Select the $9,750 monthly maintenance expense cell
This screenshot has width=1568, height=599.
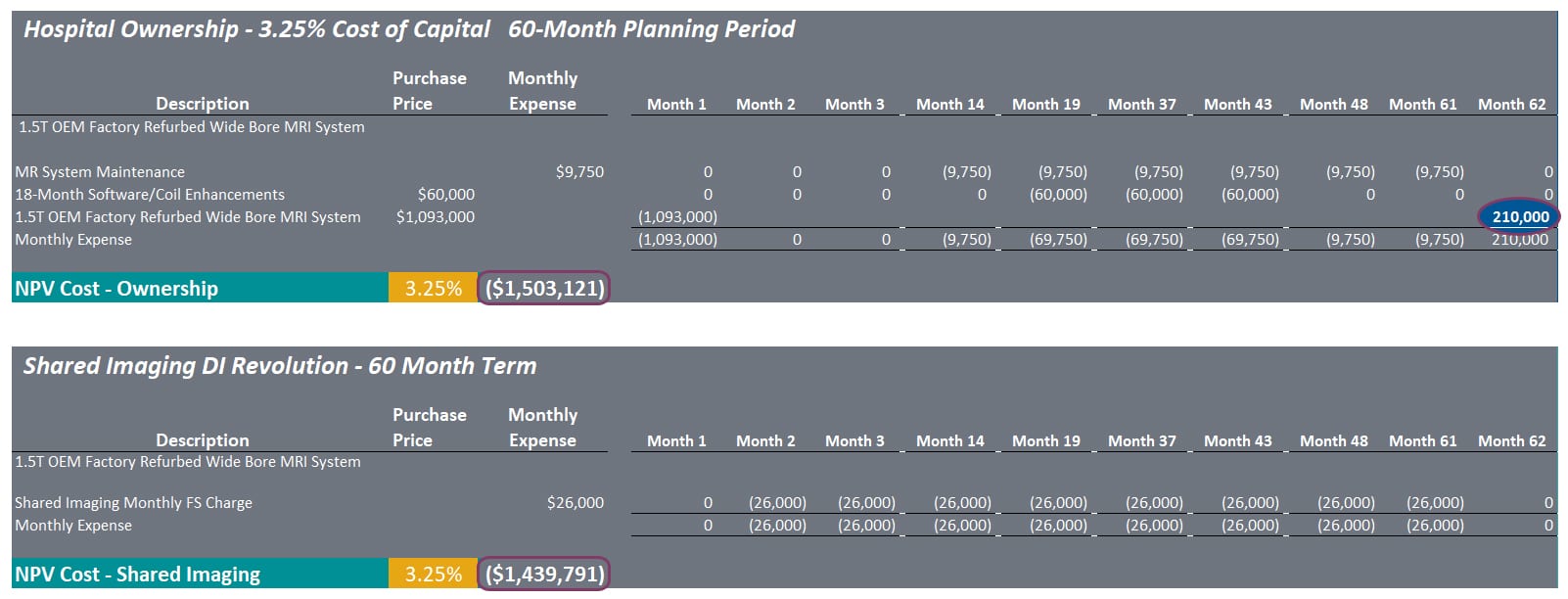[579, 171]
